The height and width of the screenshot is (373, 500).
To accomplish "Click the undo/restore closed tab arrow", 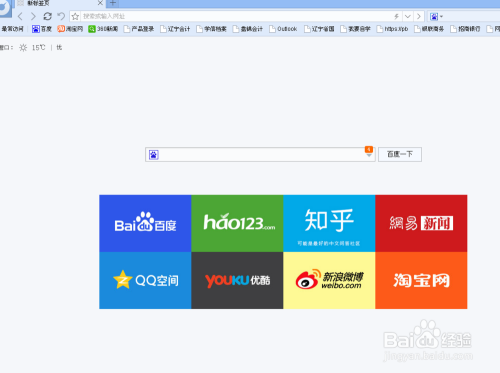I will (61, 16).
